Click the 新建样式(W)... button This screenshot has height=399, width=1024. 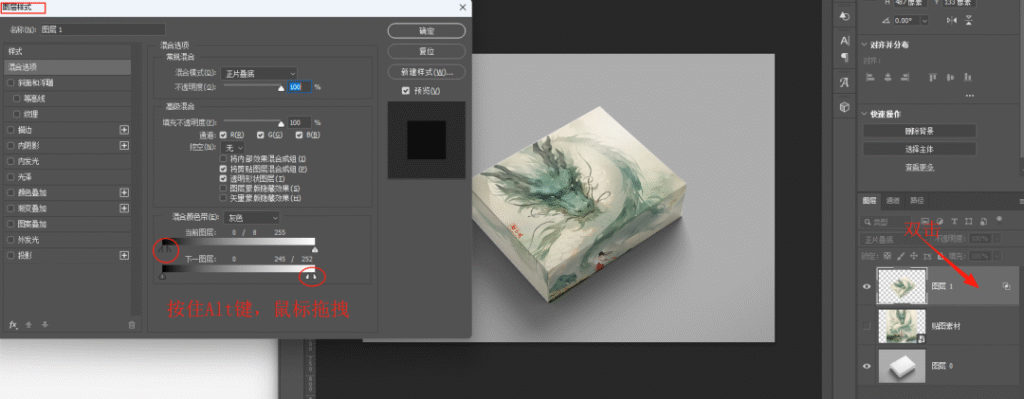(426, 71)
